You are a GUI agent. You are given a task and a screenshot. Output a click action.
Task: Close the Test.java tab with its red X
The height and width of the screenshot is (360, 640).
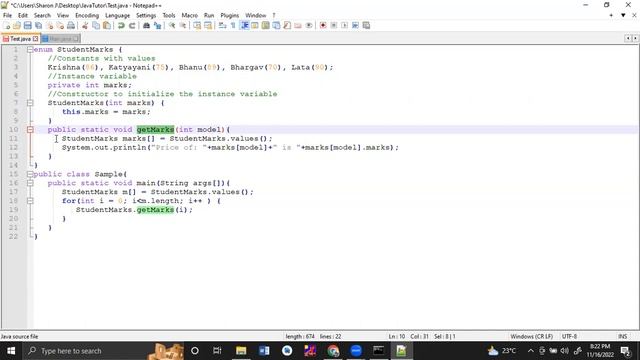point(36,39)
